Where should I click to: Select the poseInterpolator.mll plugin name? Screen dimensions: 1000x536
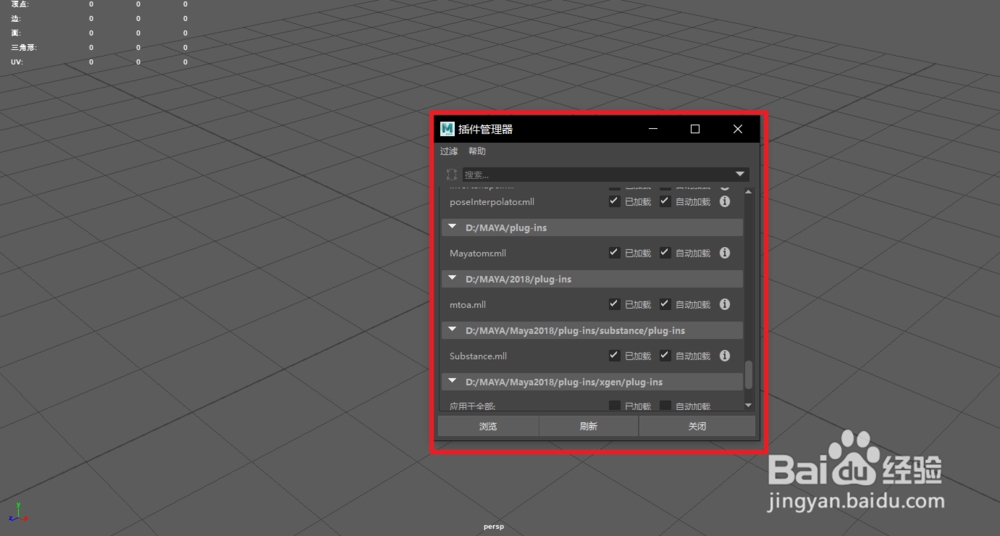tap(492, 202)
